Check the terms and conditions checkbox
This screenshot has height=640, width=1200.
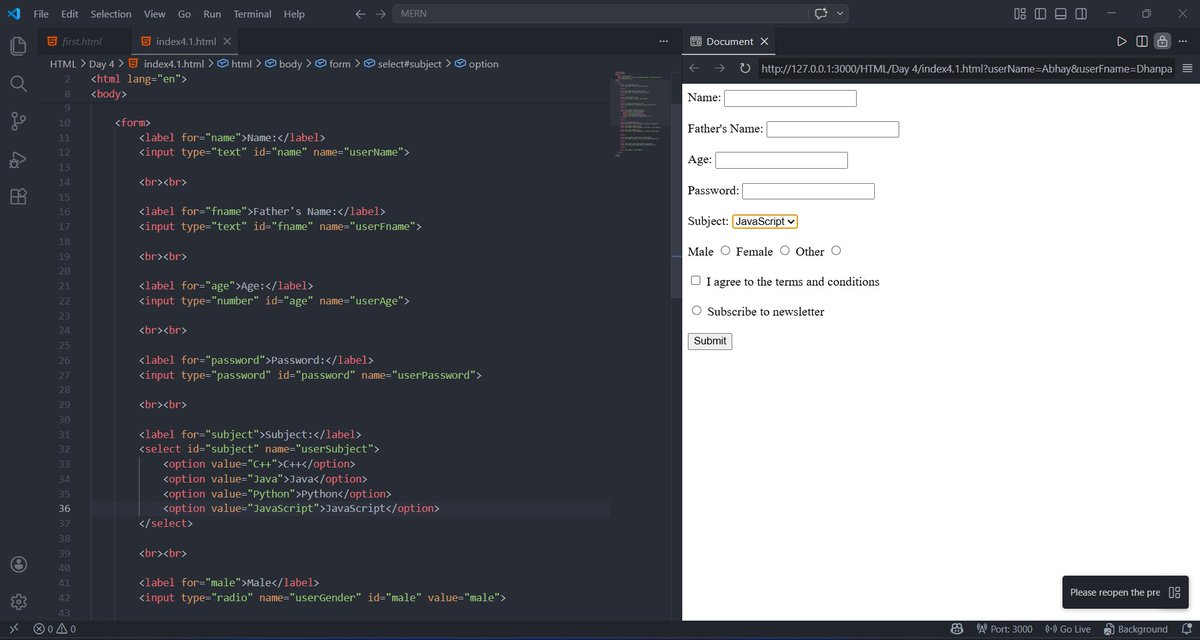[x=696, y=281]
